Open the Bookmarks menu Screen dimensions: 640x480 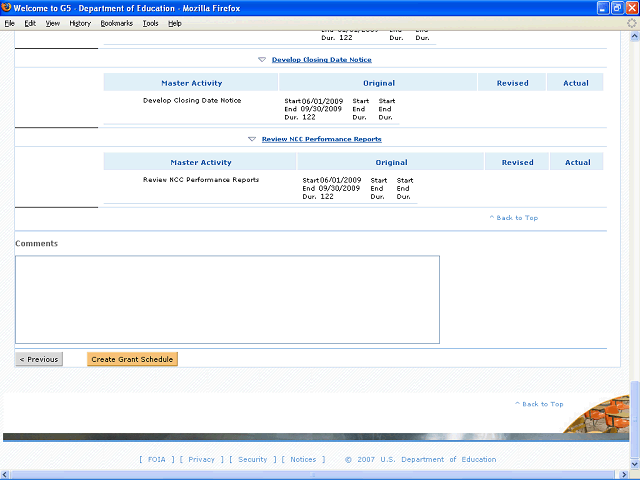point(116,23)
